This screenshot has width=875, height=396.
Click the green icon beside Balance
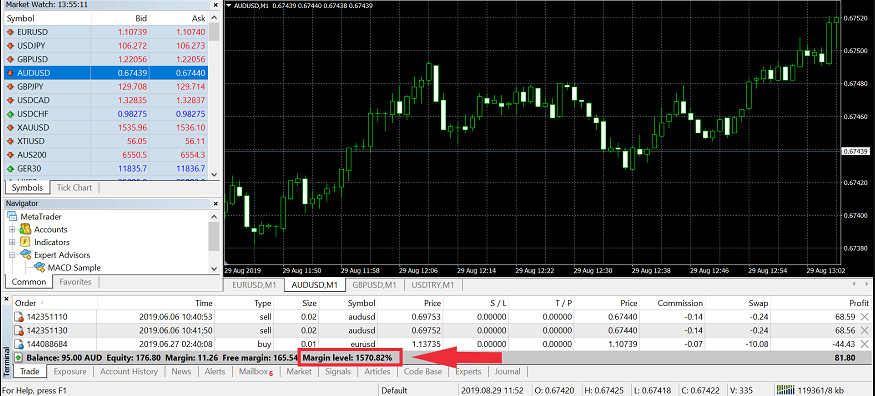[18, 357]
